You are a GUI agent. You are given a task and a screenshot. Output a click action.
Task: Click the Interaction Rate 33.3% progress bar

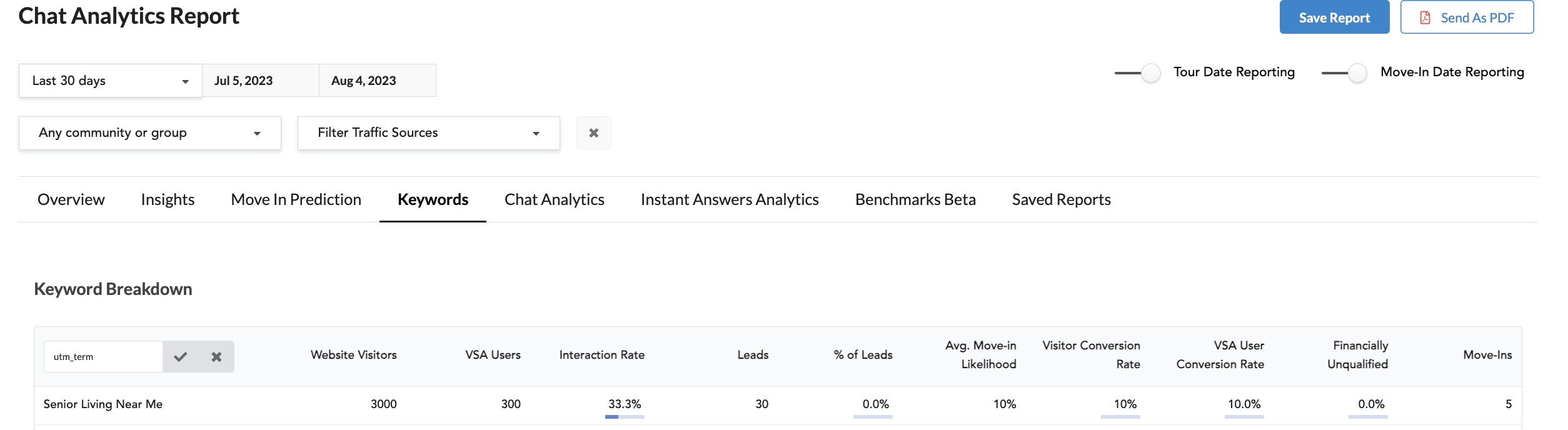pos(624,416)
